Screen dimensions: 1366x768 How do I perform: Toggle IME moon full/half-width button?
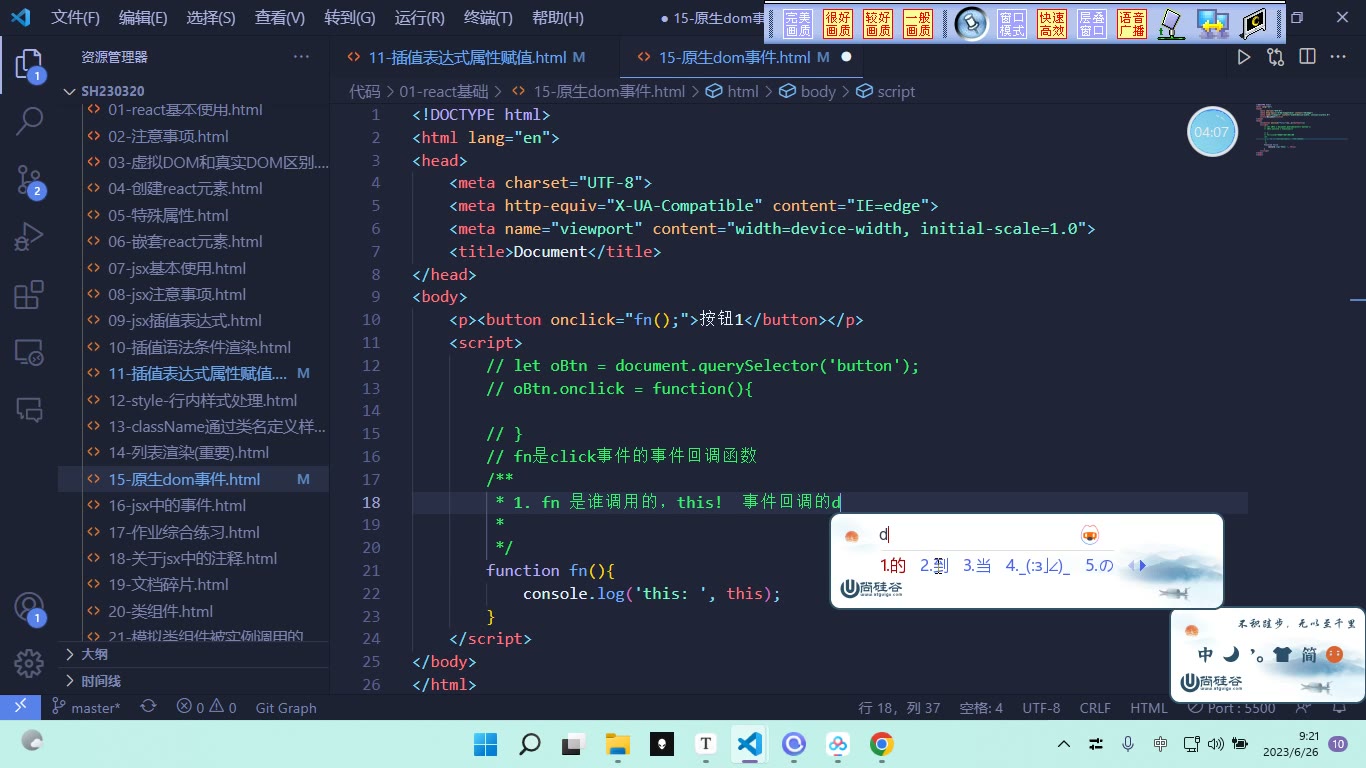tap(1232, 655)
